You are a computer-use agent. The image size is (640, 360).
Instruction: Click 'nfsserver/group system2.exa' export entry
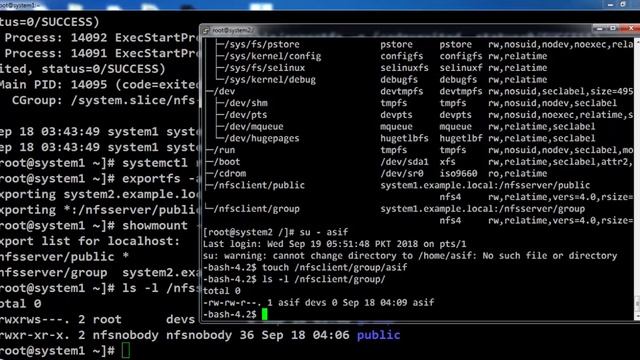100,273
